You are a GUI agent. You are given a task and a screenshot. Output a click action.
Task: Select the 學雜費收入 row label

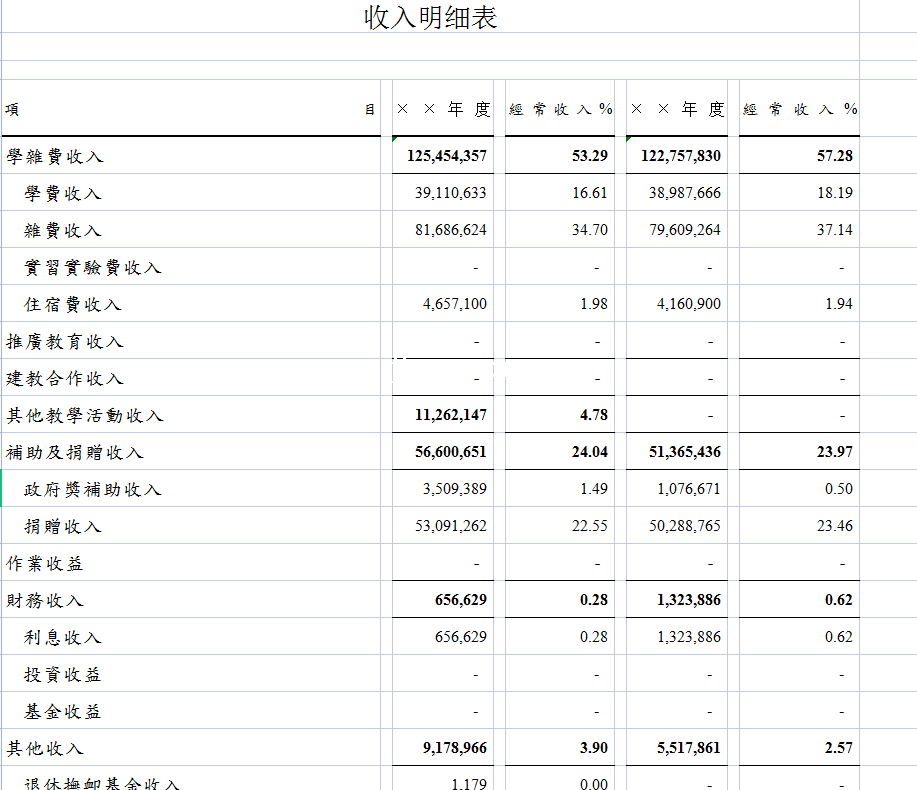pyautogui.click(x=55, y=156)
